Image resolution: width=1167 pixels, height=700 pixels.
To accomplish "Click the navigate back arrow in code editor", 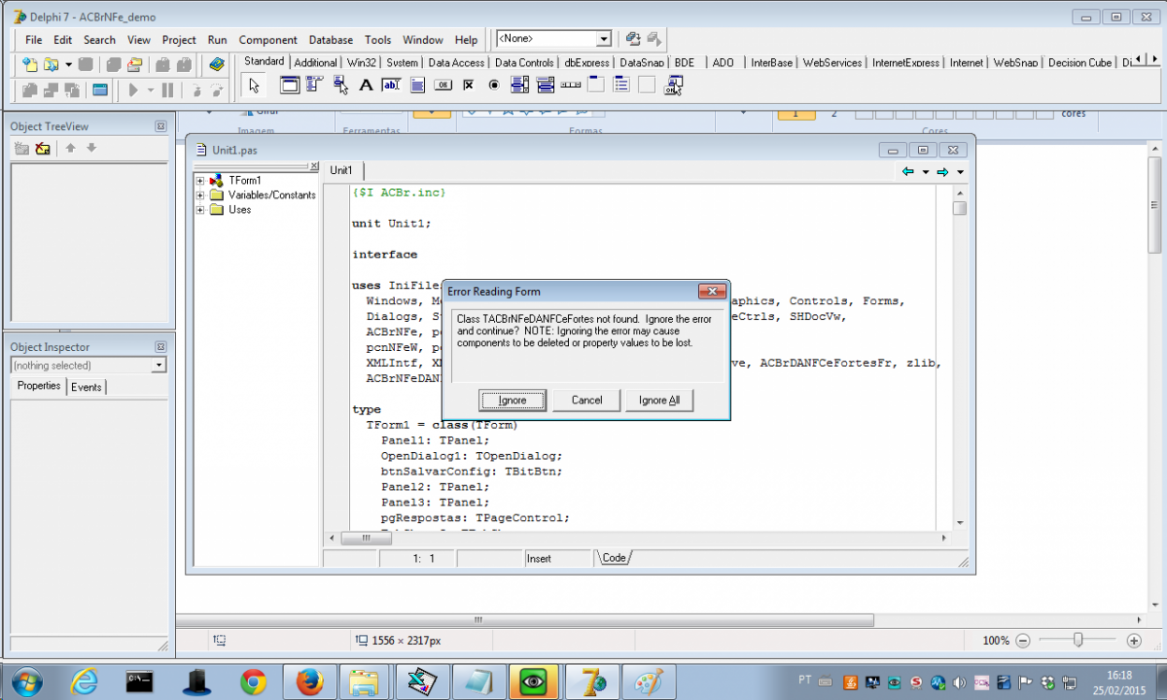I will click(x=908, y=172).
